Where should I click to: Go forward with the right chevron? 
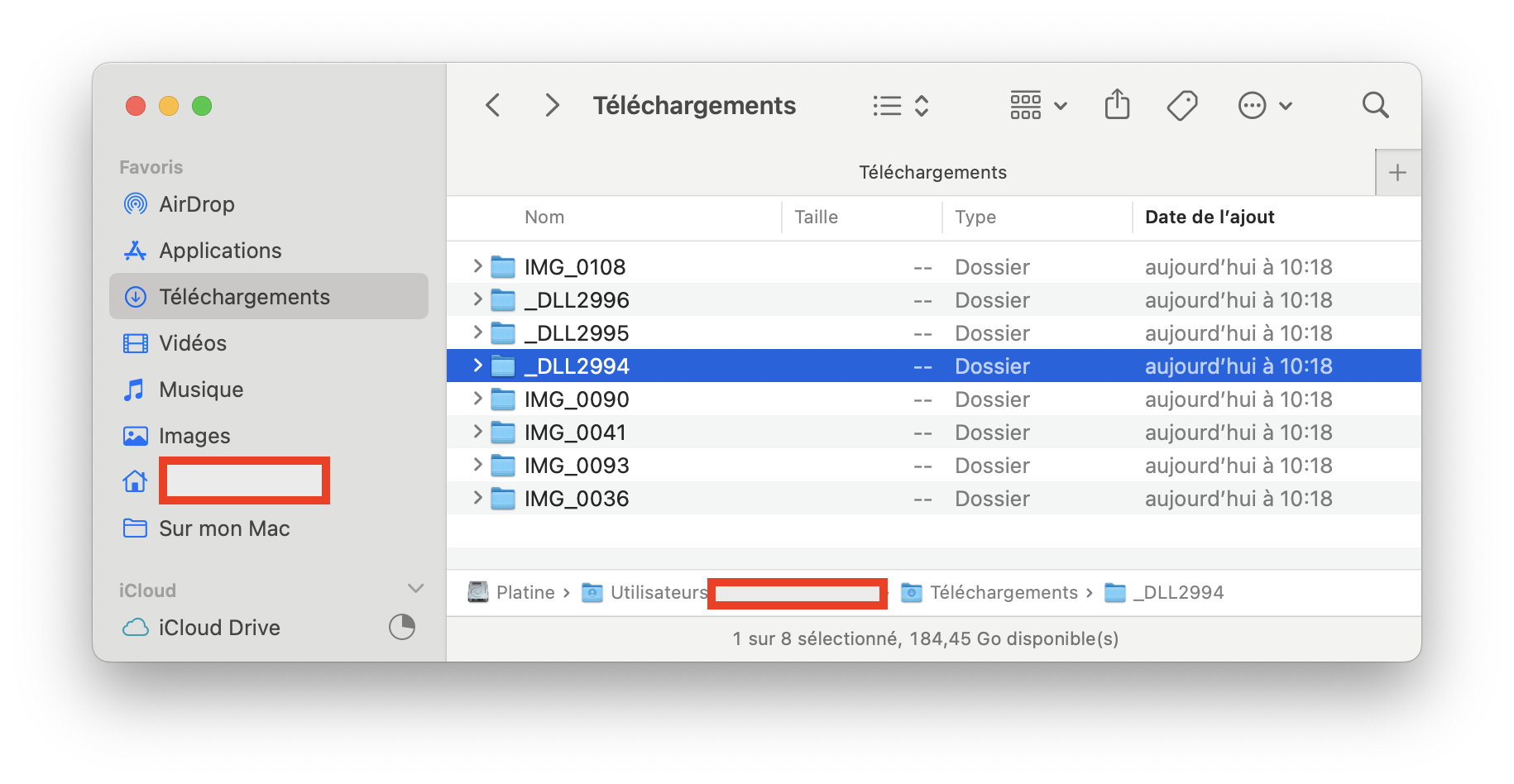(x=552, y=105)
